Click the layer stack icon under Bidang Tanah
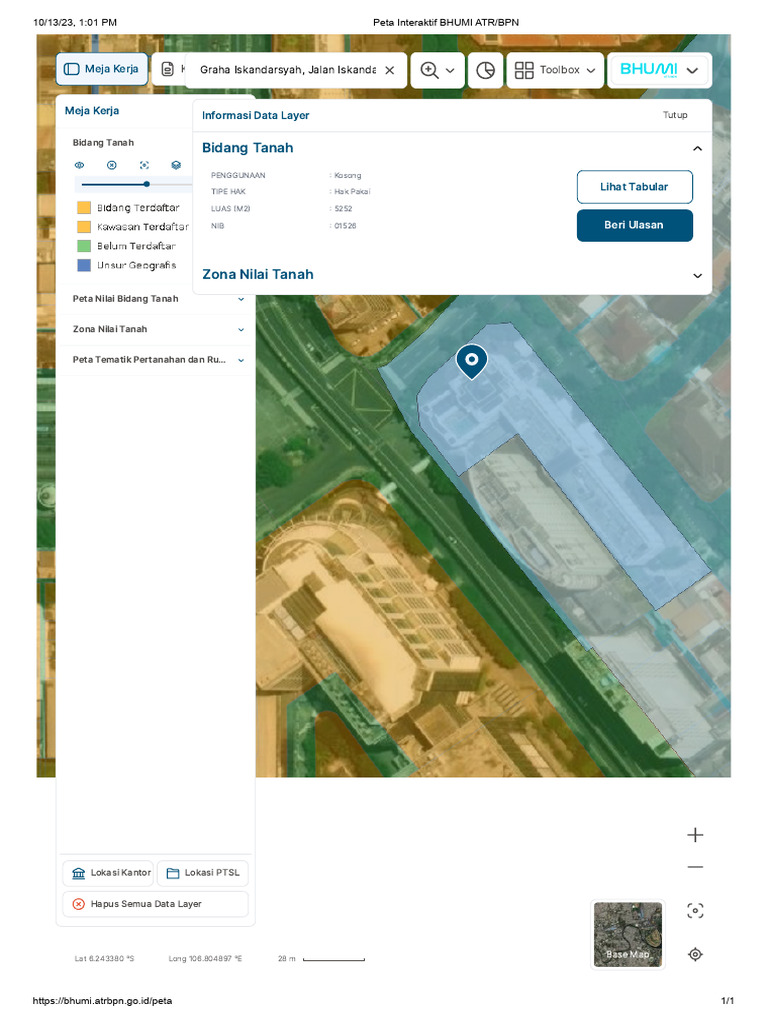Image resolution: width=768 pixels, height=1024 pixels. (176, 165)
